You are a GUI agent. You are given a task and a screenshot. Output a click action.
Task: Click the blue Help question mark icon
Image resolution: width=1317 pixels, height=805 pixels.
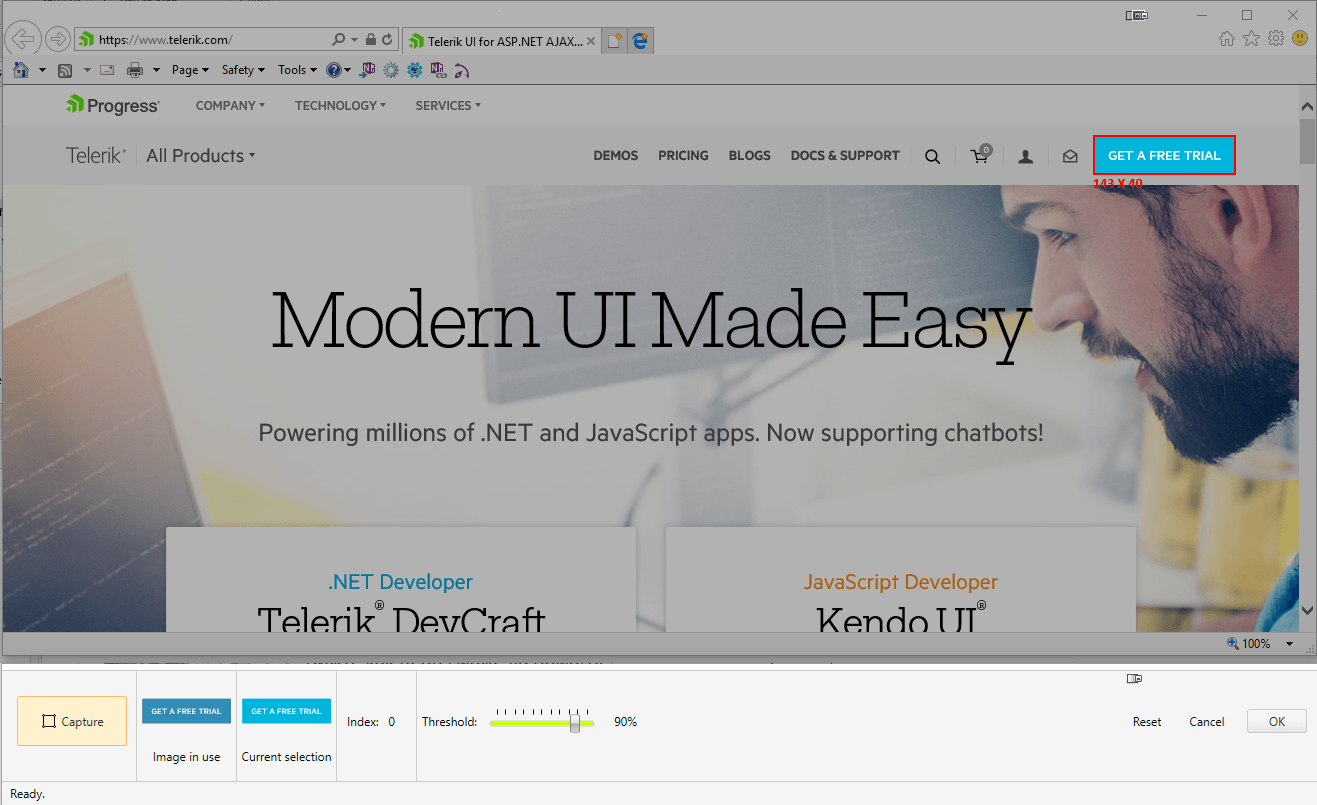point(334,70)
